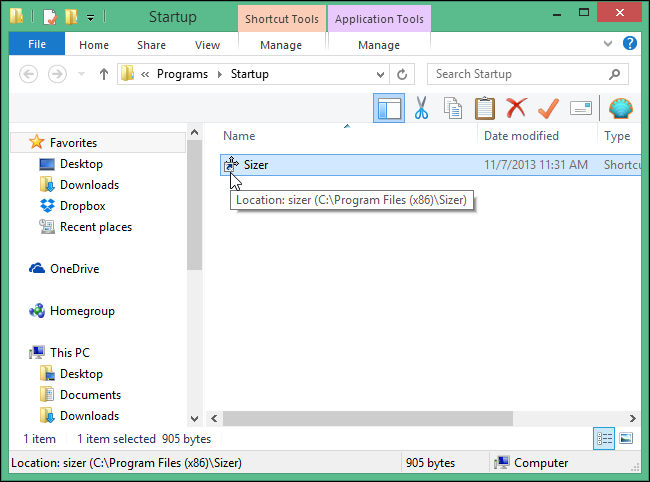The height and width of the screenshot is (482, 650).
Task: Click the clipboard Paste icon
Action: [x=484, y=108]
